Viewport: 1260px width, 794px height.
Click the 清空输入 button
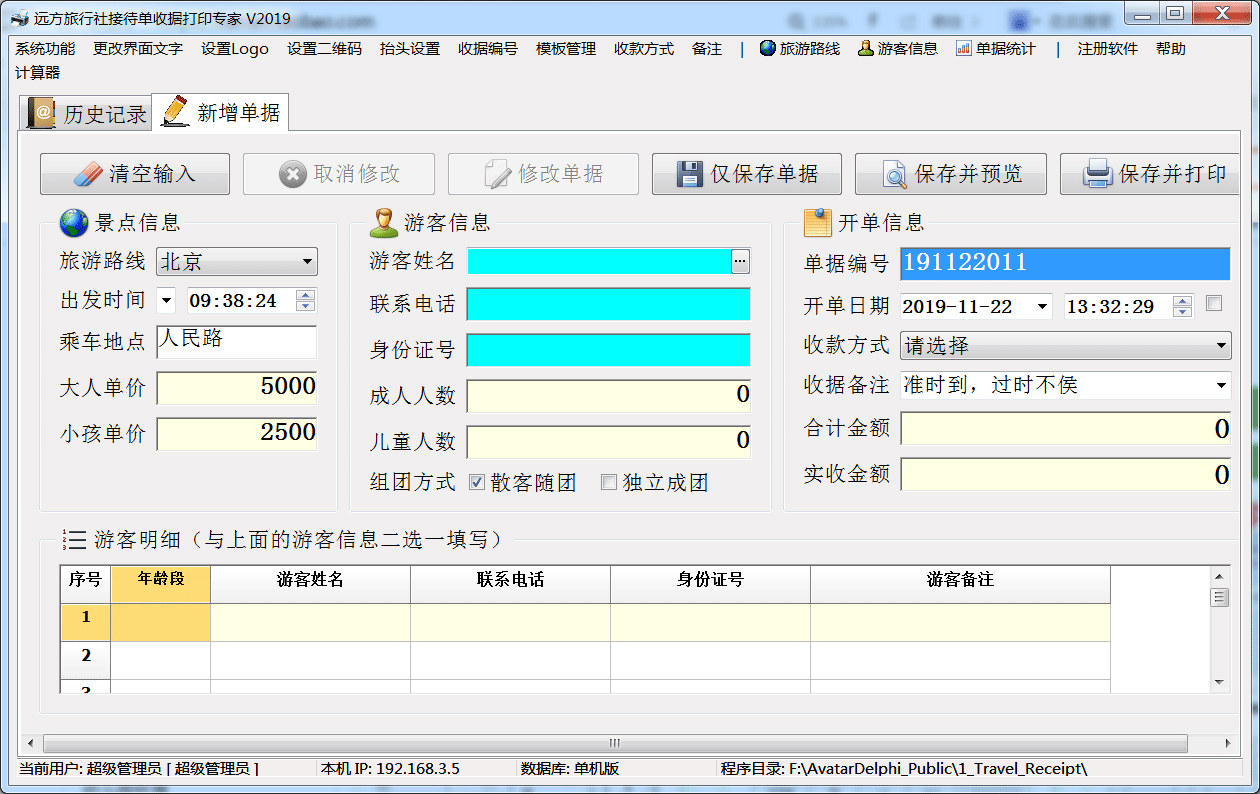coord(135,174)
